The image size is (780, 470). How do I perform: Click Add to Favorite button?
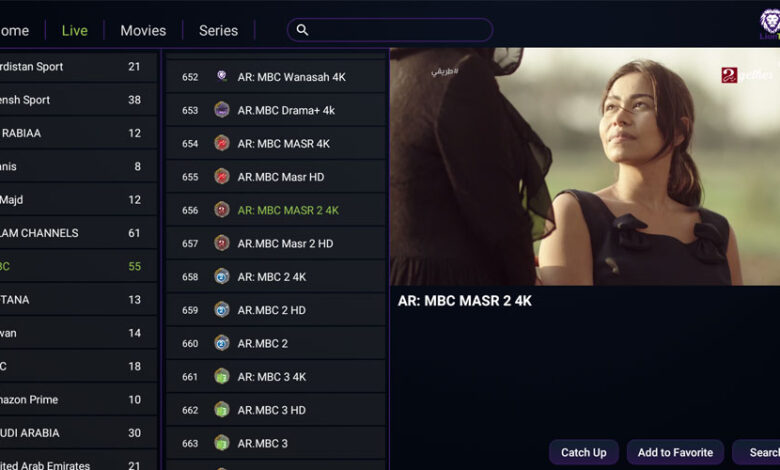(x=675, y=453)
